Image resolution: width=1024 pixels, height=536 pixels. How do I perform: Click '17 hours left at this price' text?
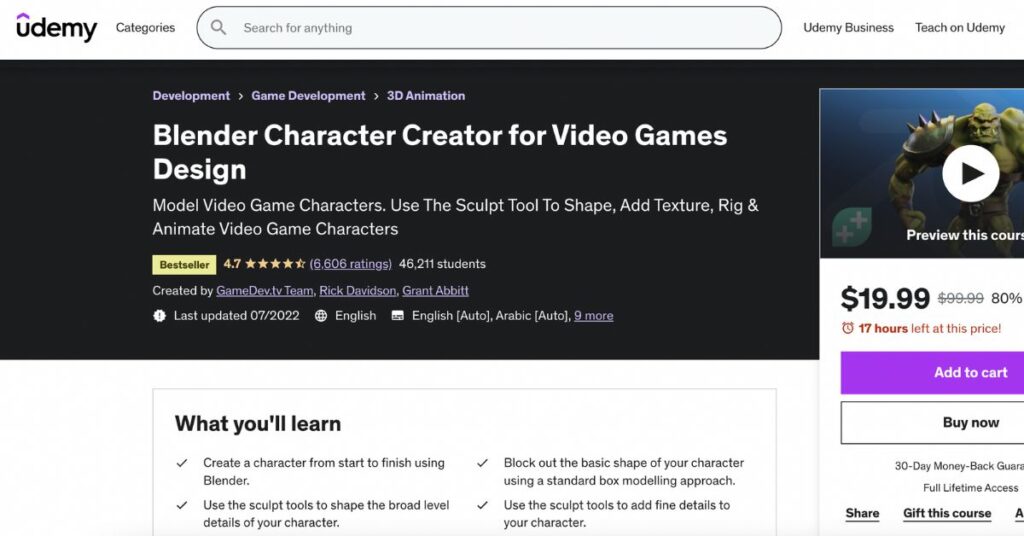(x=929, y=328)
